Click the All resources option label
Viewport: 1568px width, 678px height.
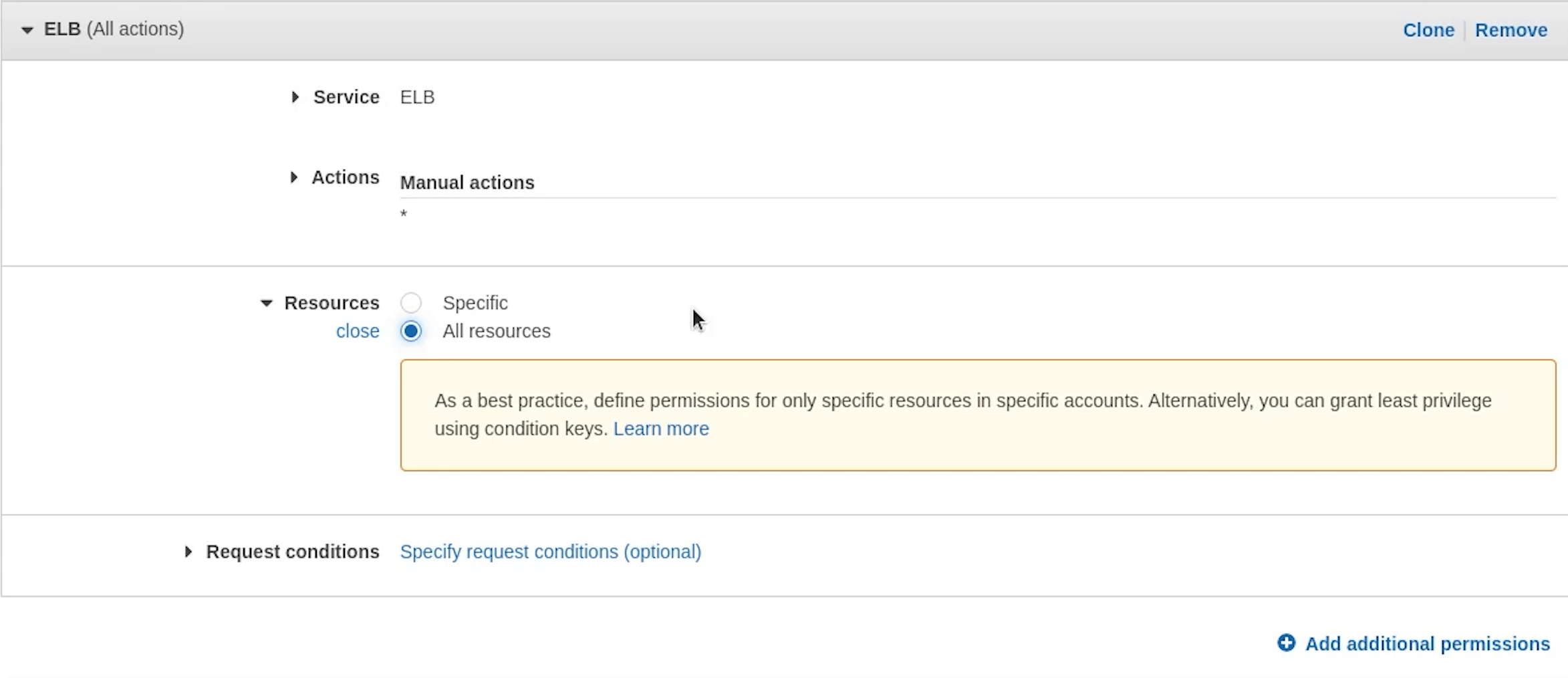(496, 331)
